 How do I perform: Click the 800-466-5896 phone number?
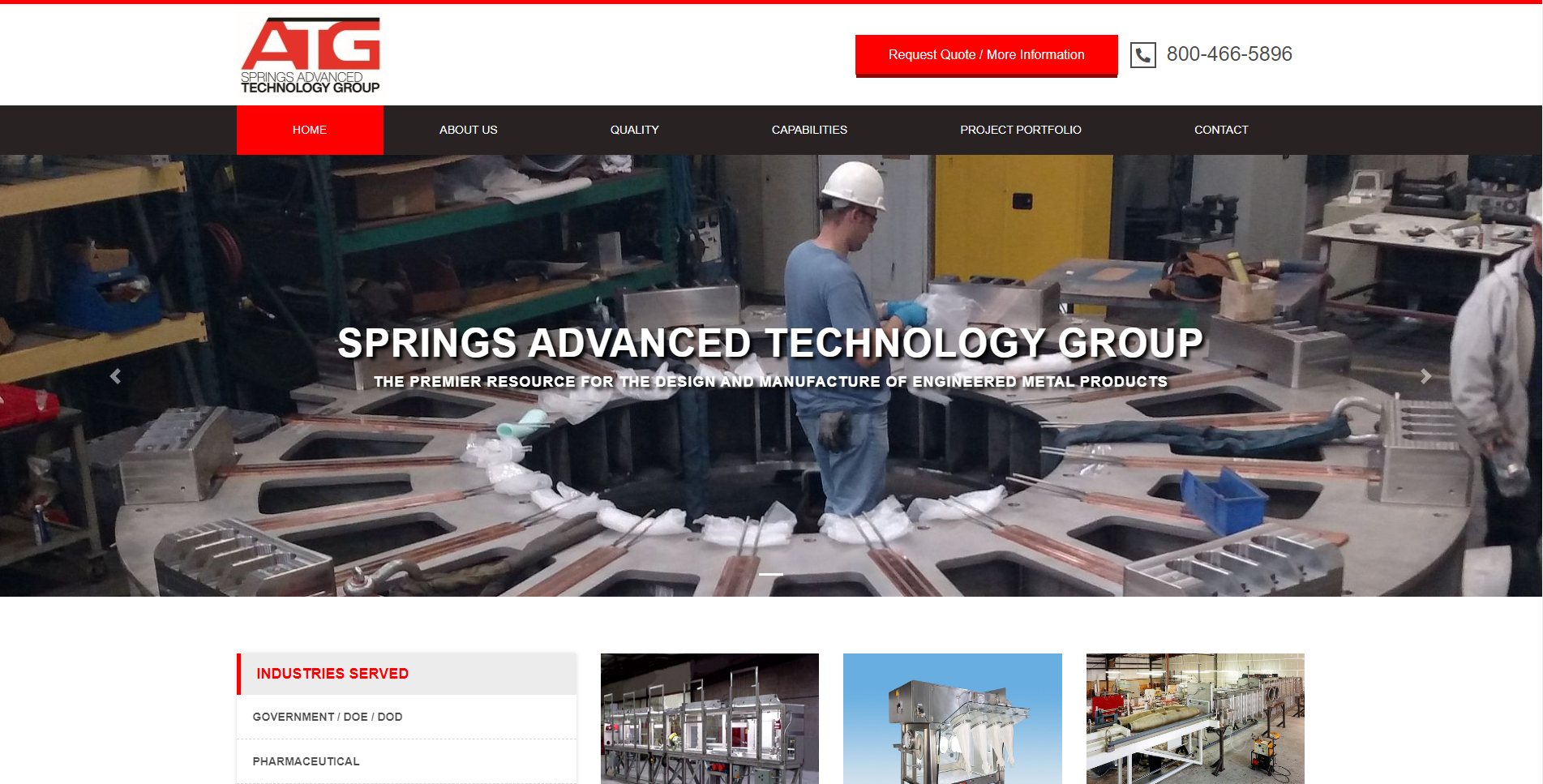point(1228,54)
